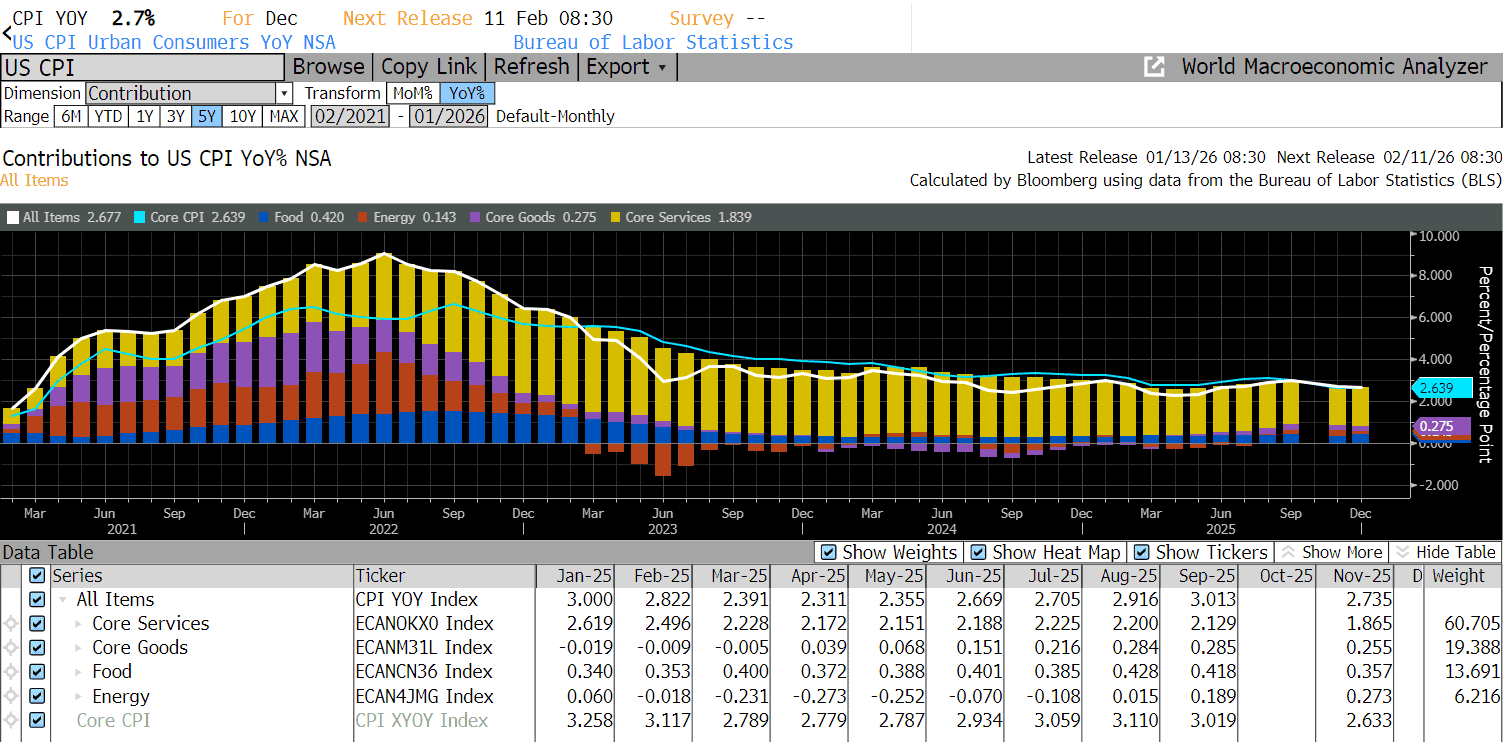
Task: Disable the Show Heat Map checkbox
Action: click(978, 552)
